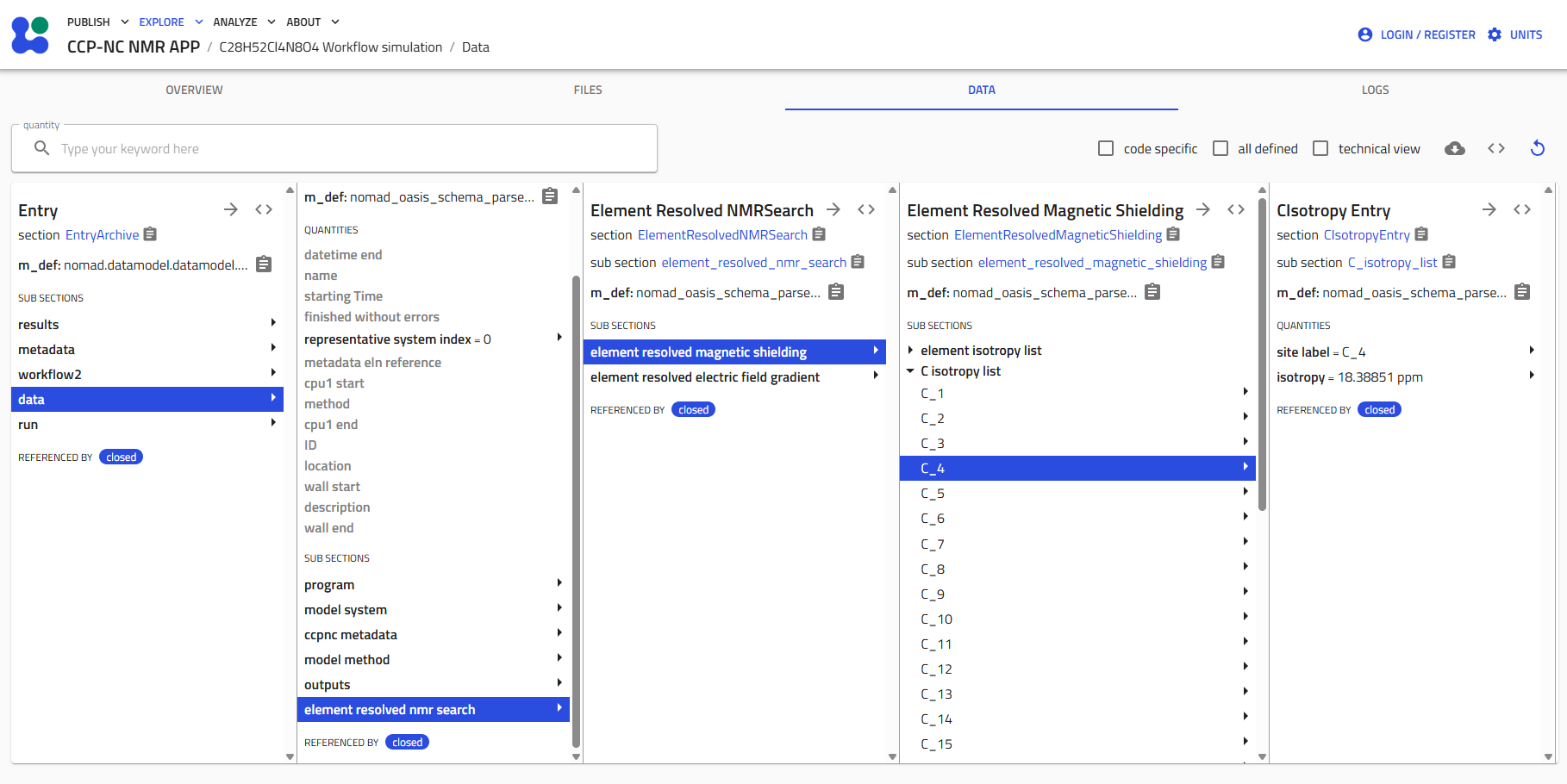Open element resolved electric field gradient
1567x784 pixels.
(x=734, y=377)
